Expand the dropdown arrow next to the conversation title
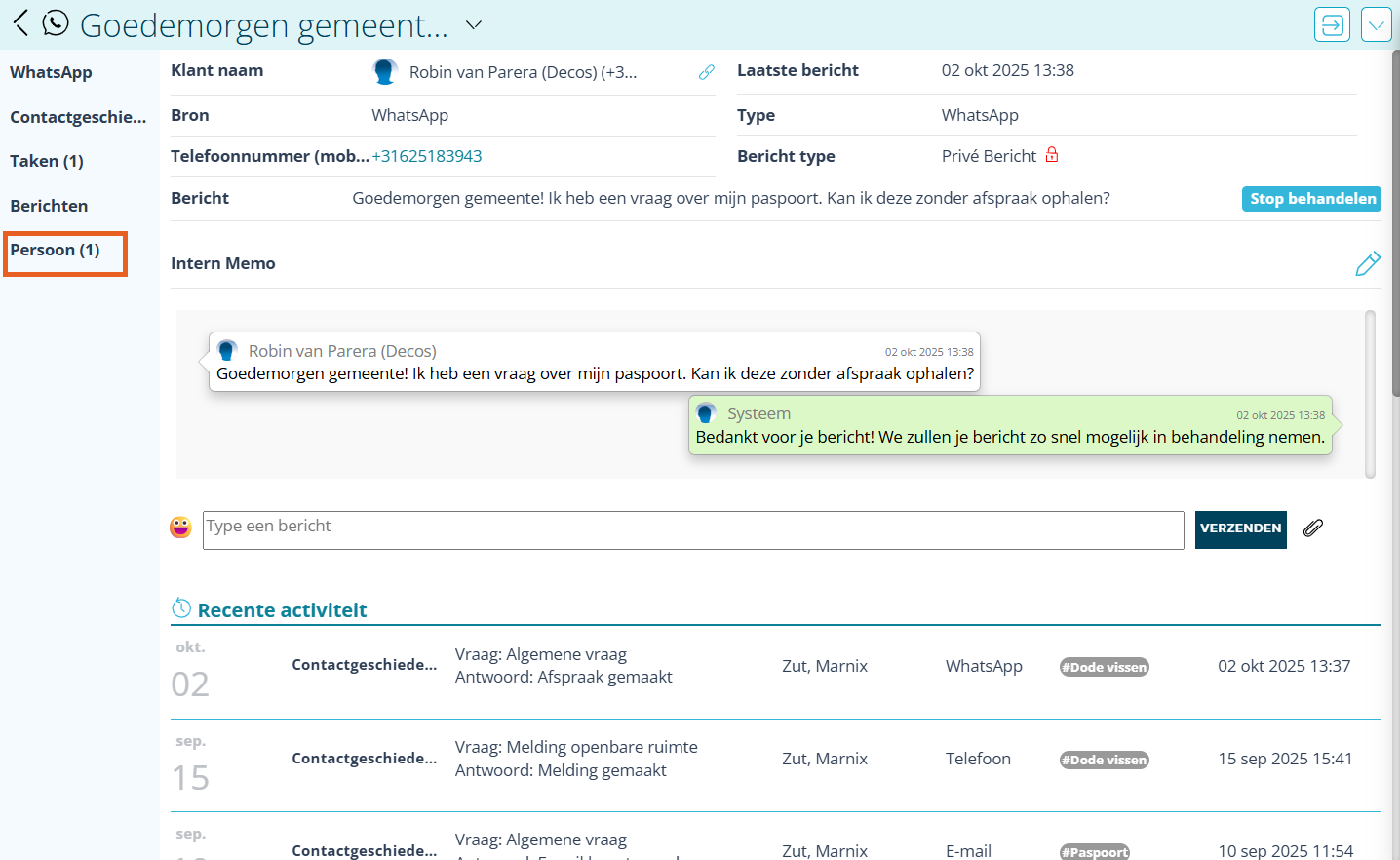 pos(473,26)
